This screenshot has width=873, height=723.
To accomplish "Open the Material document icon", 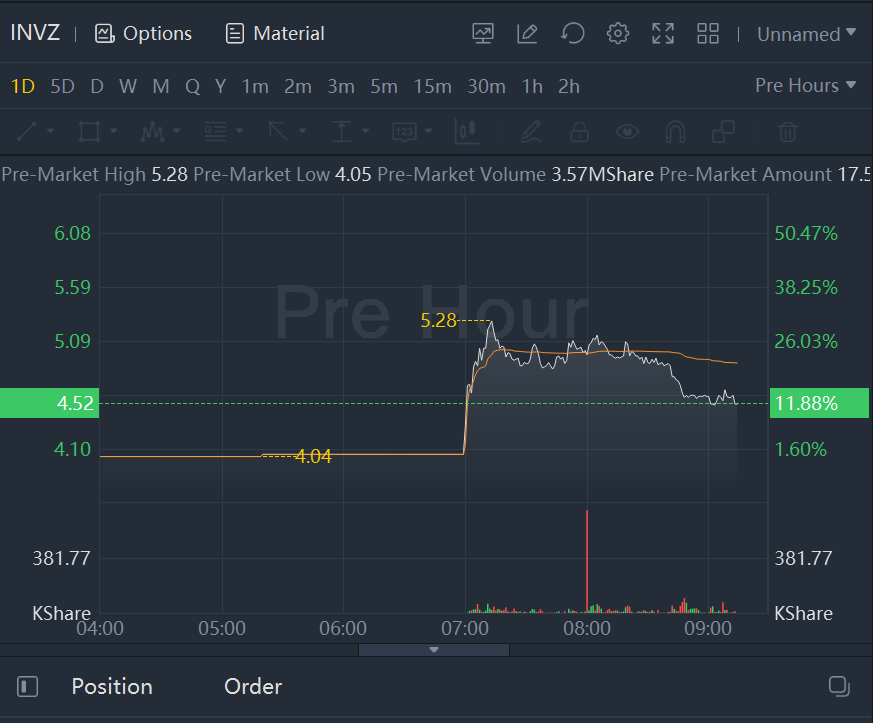I will click(x=234, y=34).
